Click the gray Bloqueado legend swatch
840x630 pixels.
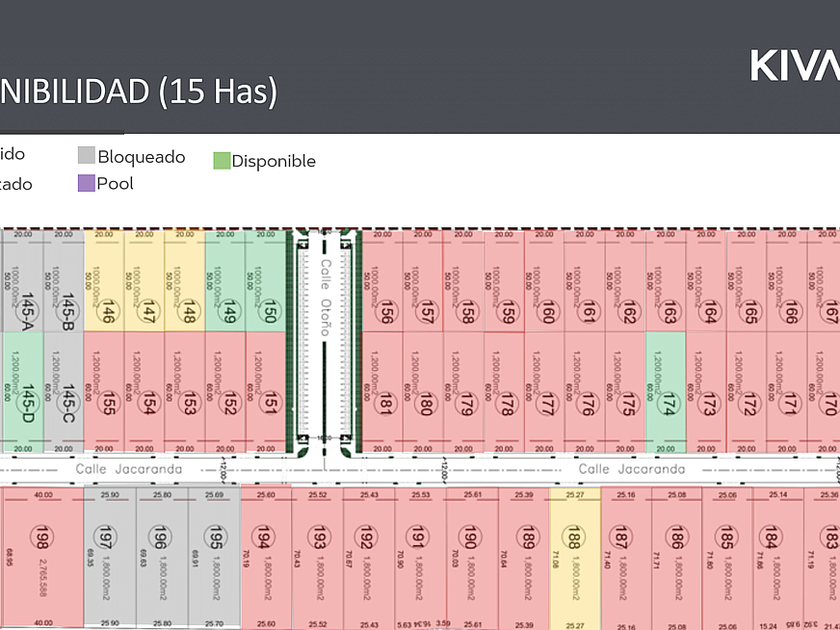(x=86, y=155)
